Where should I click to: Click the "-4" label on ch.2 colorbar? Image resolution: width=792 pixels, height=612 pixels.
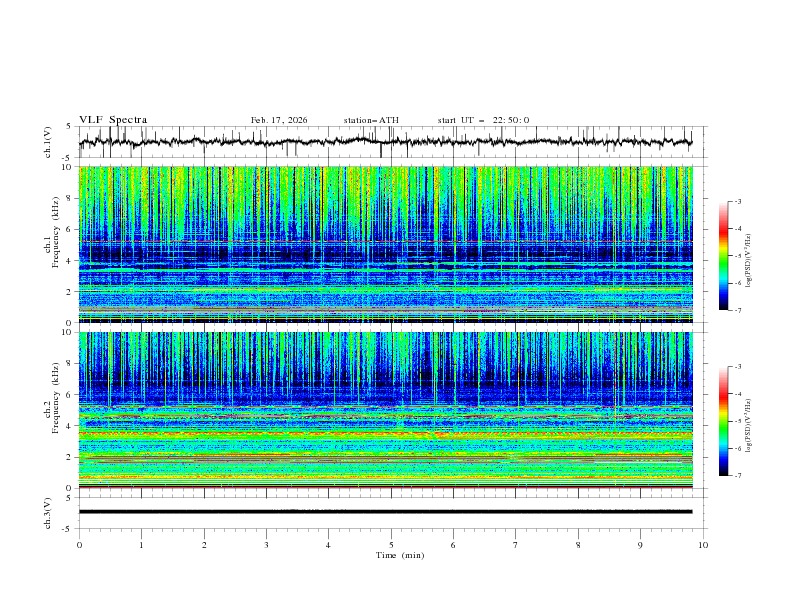[738, 394]
